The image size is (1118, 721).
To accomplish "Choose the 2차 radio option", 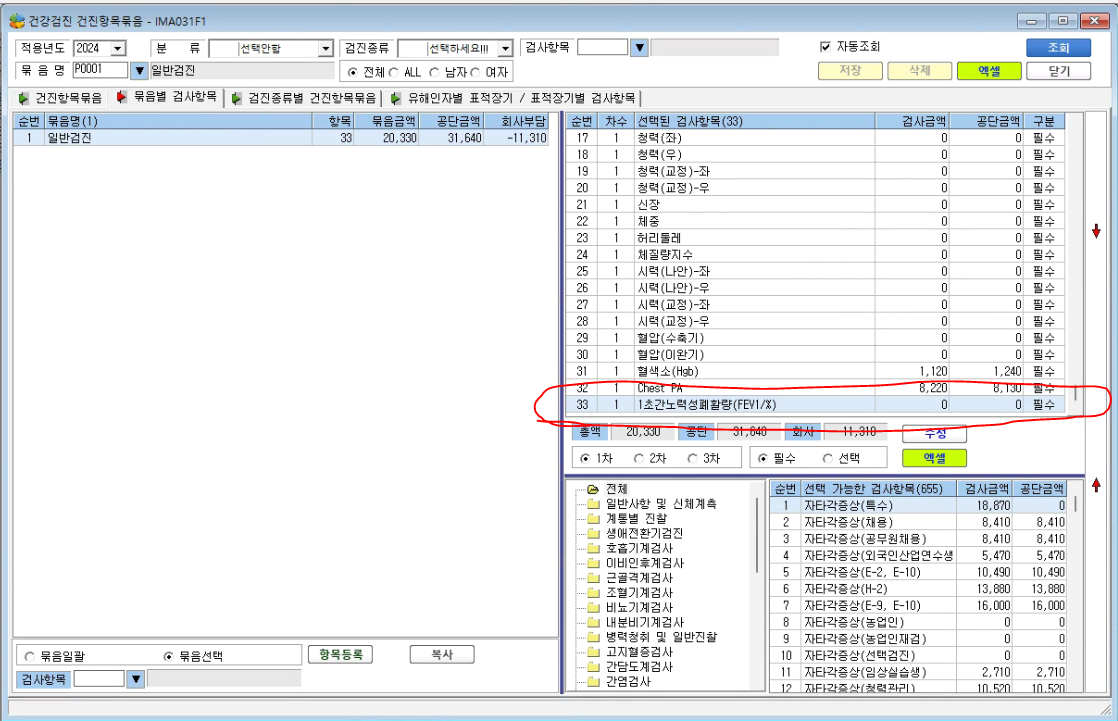I will 638,459.
